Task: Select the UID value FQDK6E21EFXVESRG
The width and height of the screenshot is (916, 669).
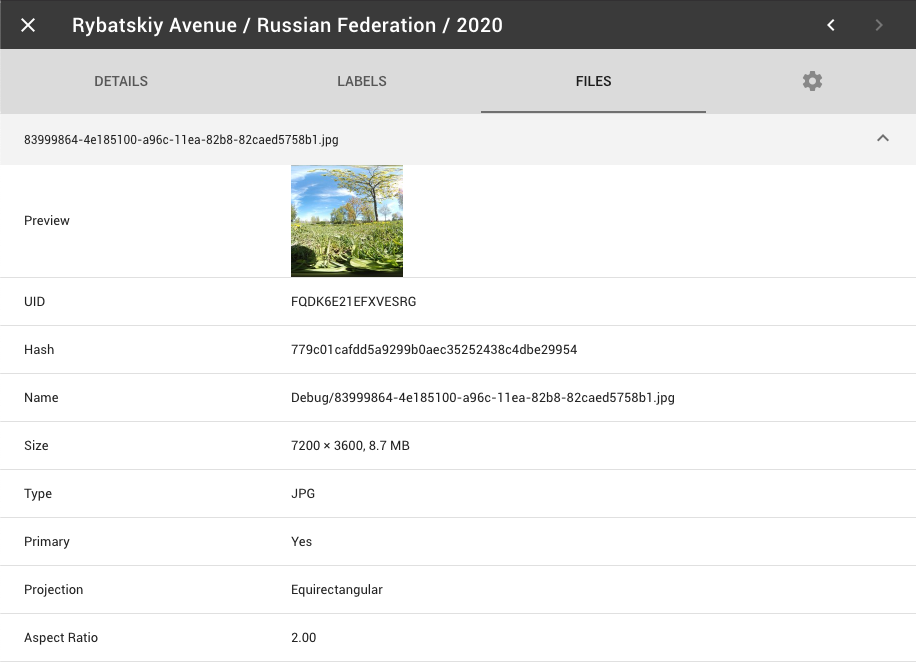Action: tap(354, 301)
